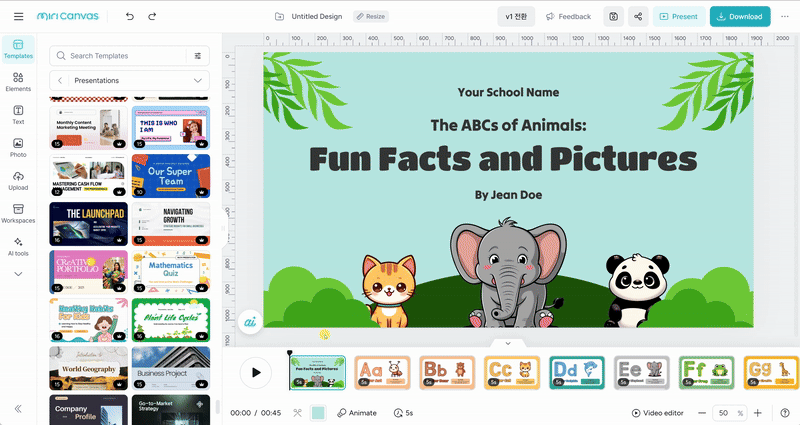Open the Elements sidebar tab

coord(18,82)
